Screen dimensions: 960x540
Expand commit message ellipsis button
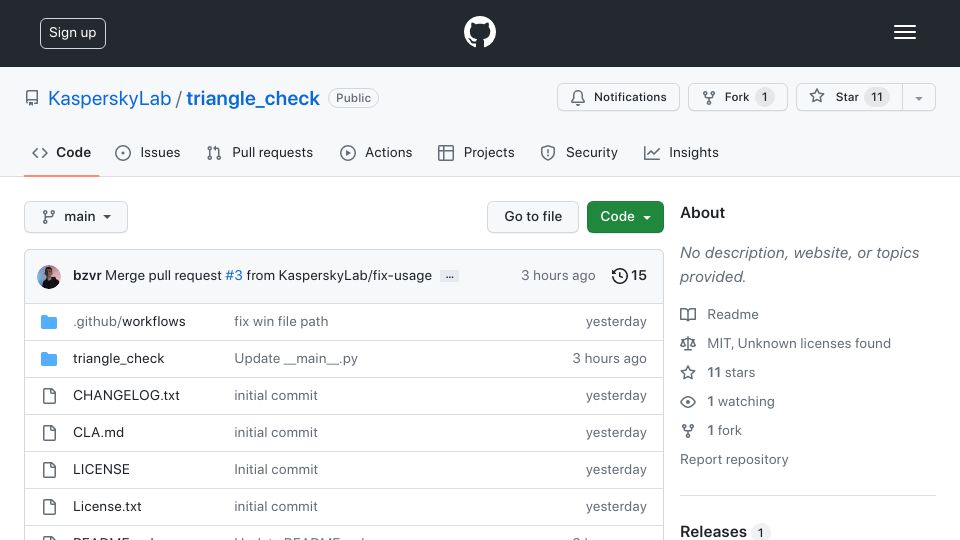click(449, 276)
